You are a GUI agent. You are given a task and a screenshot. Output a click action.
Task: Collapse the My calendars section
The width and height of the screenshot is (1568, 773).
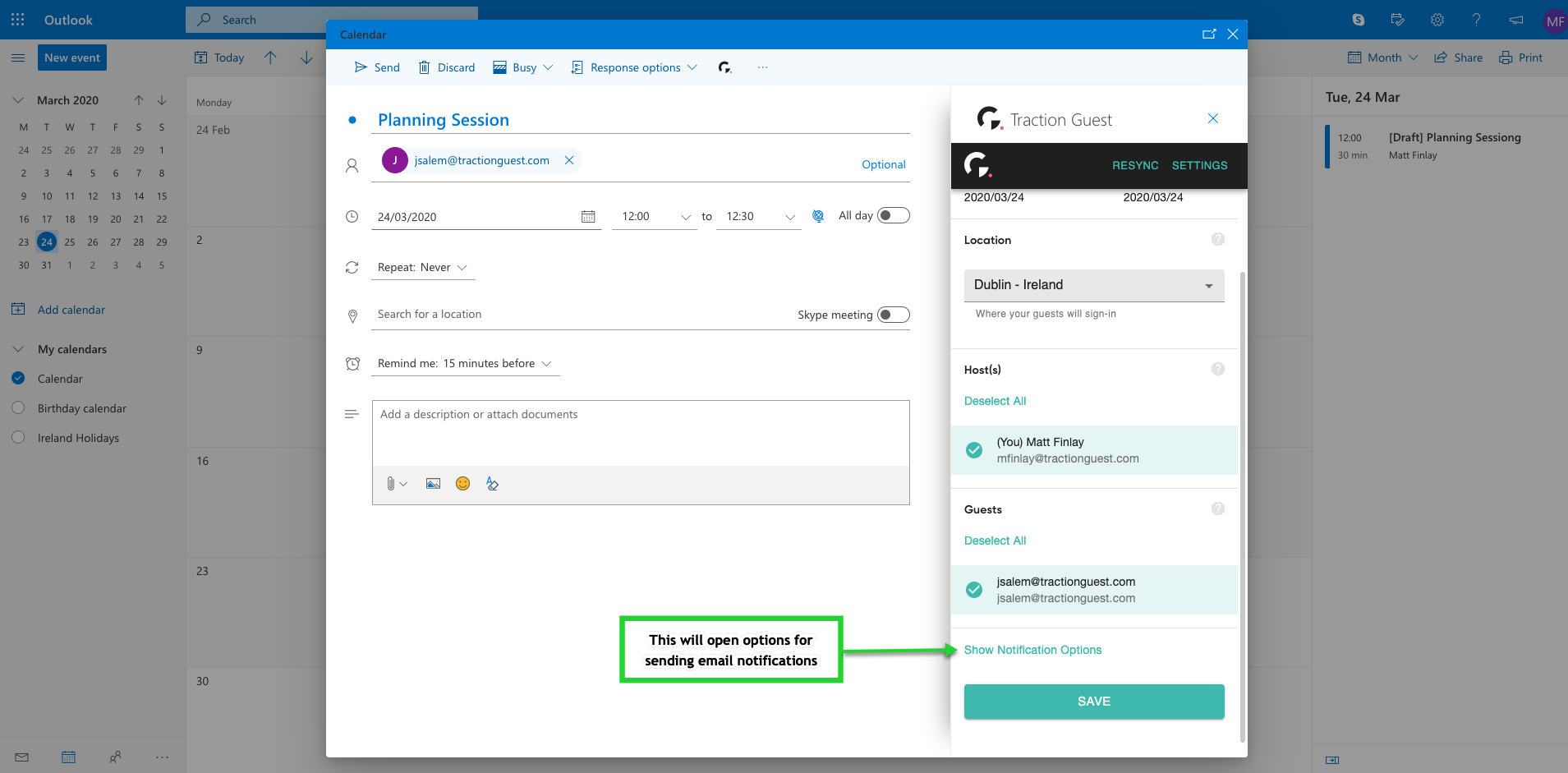tap(18, 349)
